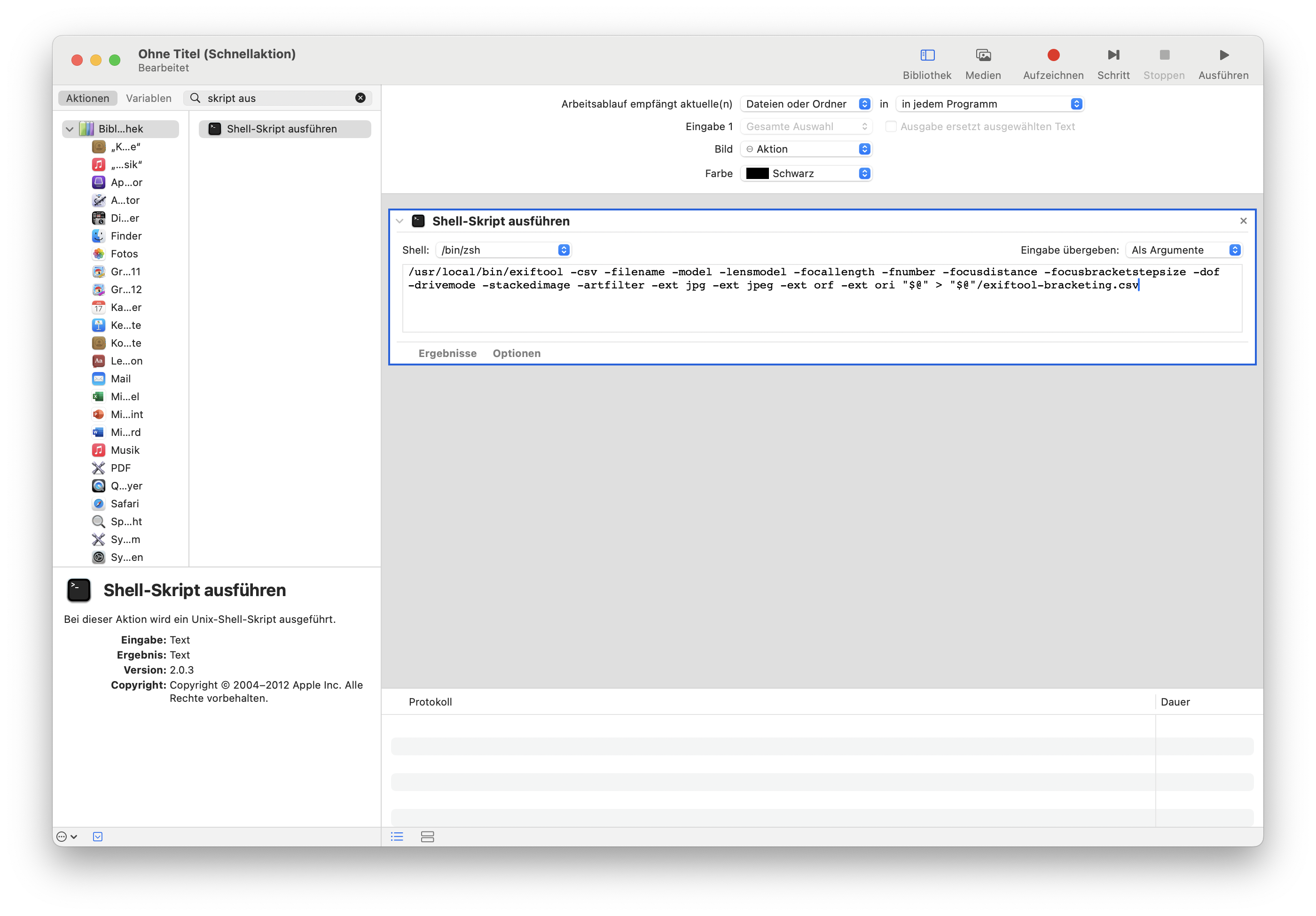Open the Shell /bin/zsh dropdown
Image resolution: width=1316 pixels, height=916 pixels.
[x=503, y=250]
